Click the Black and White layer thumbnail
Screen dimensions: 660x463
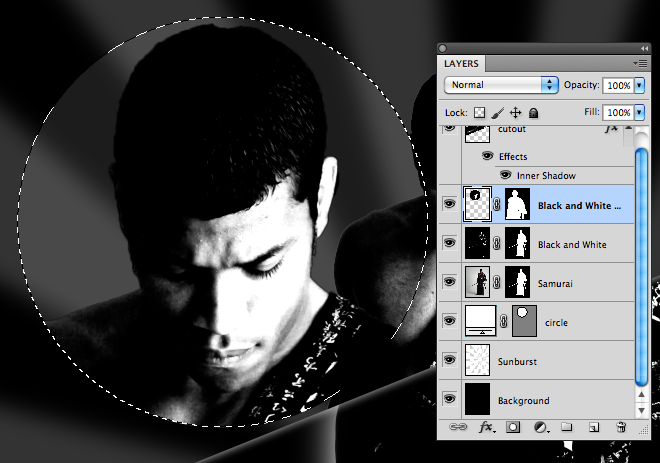coord(477,243)
